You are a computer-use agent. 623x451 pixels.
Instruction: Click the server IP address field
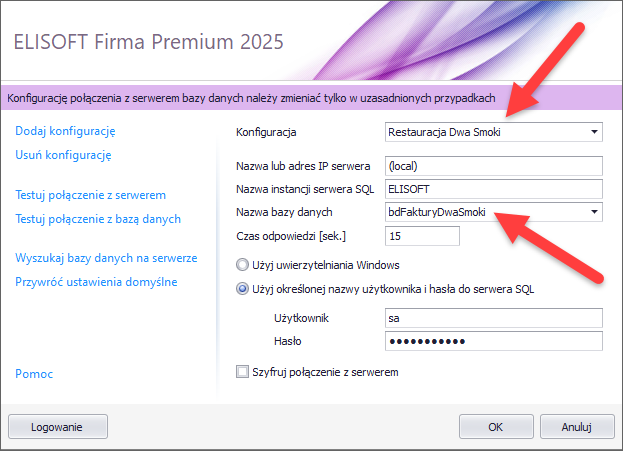[x=493, y=165]
